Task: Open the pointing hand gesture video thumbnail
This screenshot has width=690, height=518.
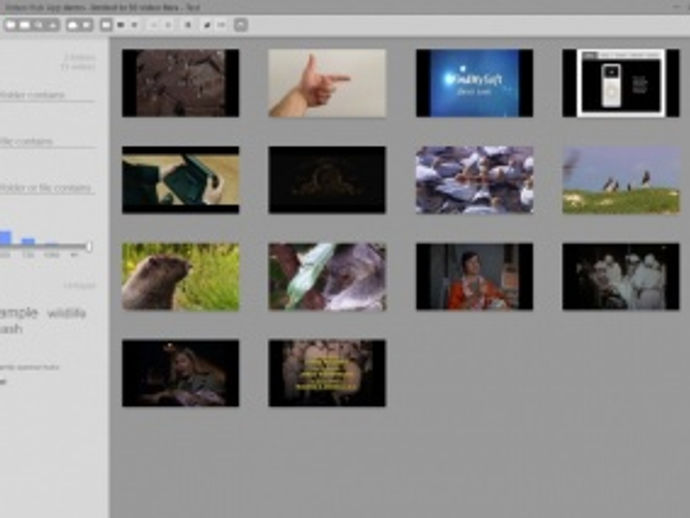Action: (327, 83)
